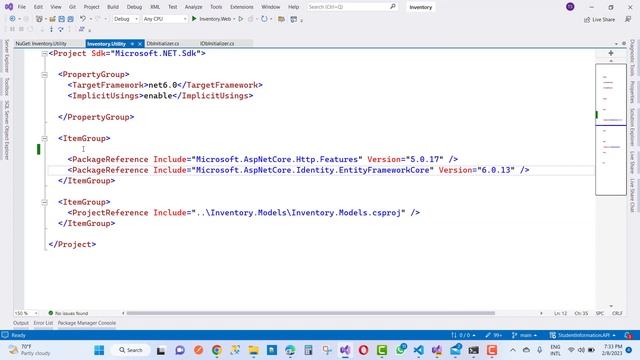Collapse the second ItemGroup with ProjectReference
640x360 pixels.
coord(44,202)
